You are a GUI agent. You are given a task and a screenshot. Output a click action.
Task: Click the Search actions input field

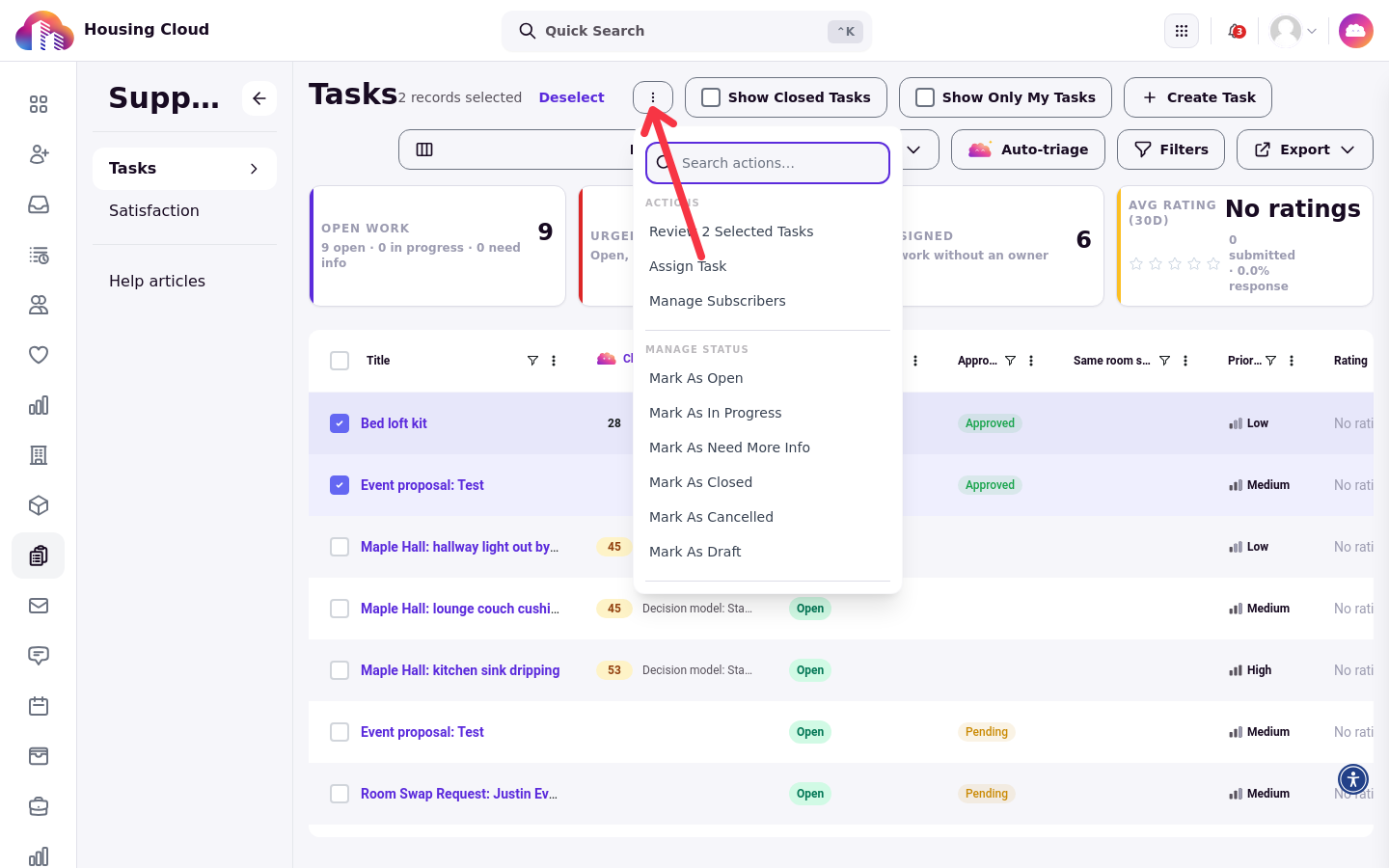[x=768, y=163]
